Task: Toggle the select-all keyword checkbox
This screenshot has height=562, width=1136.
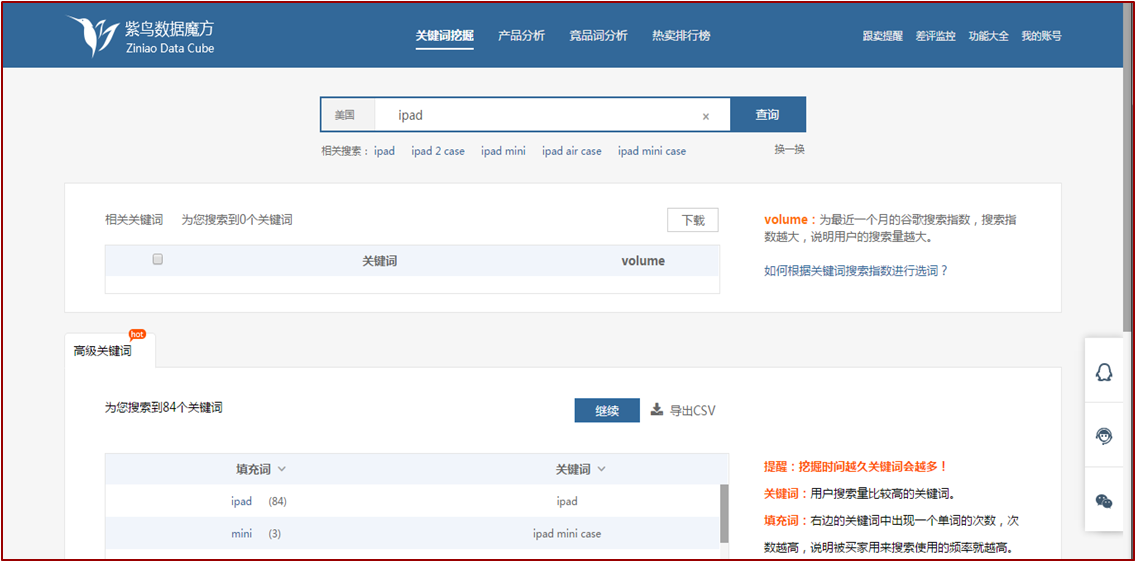Action: (x=157, y=260)
